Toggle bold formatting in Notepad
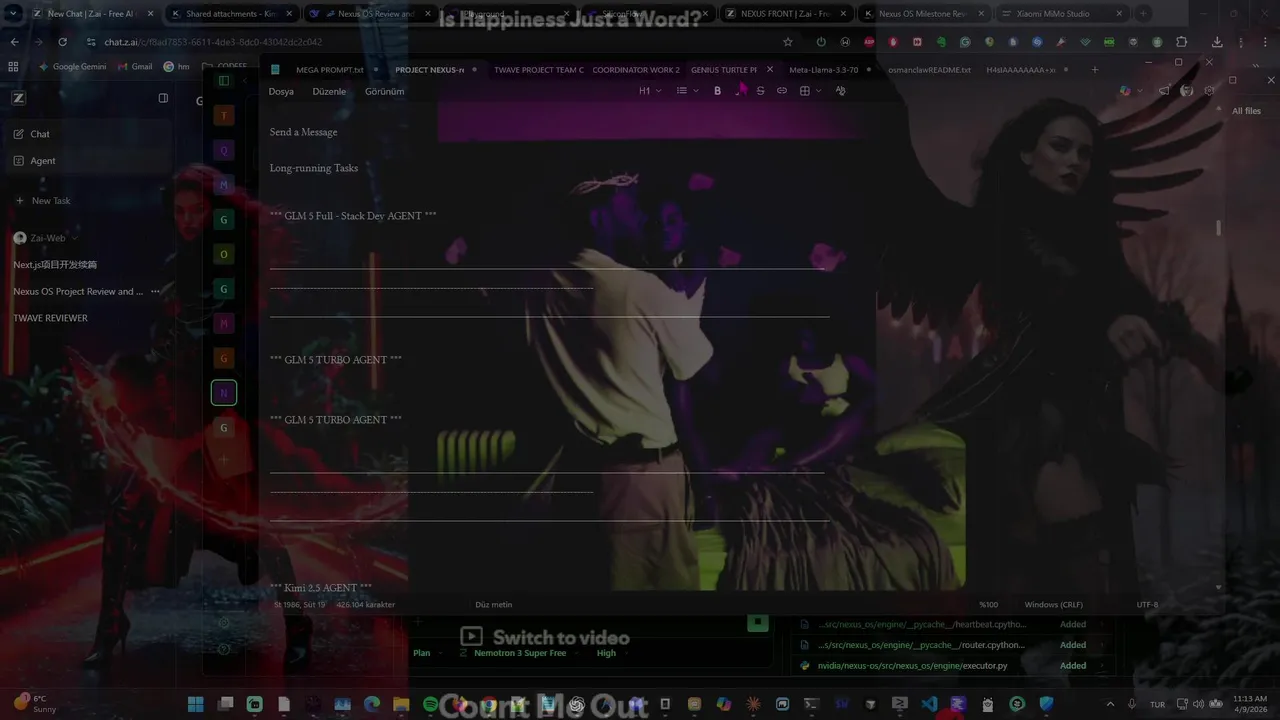Viewport: 1280px width, 720px height. pos(717,91)
